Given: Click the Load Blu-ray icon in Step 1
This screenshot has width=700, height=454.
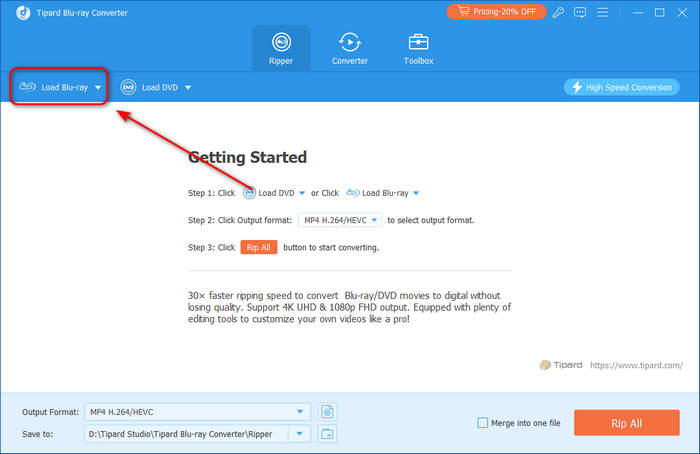Looking at the screenshot, I should pos(353,193).
